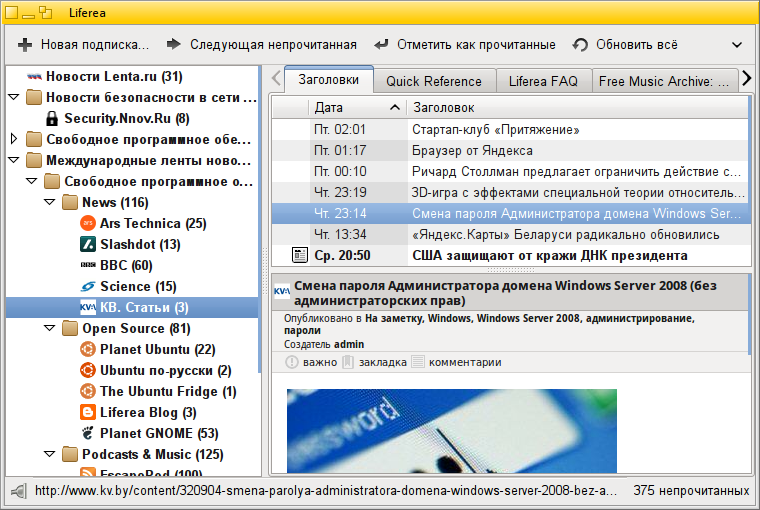Screen dimensions: 760x510
Task: Open the Liferea FAQ tab
Action: pyautogui.click(x=543, y=81)
